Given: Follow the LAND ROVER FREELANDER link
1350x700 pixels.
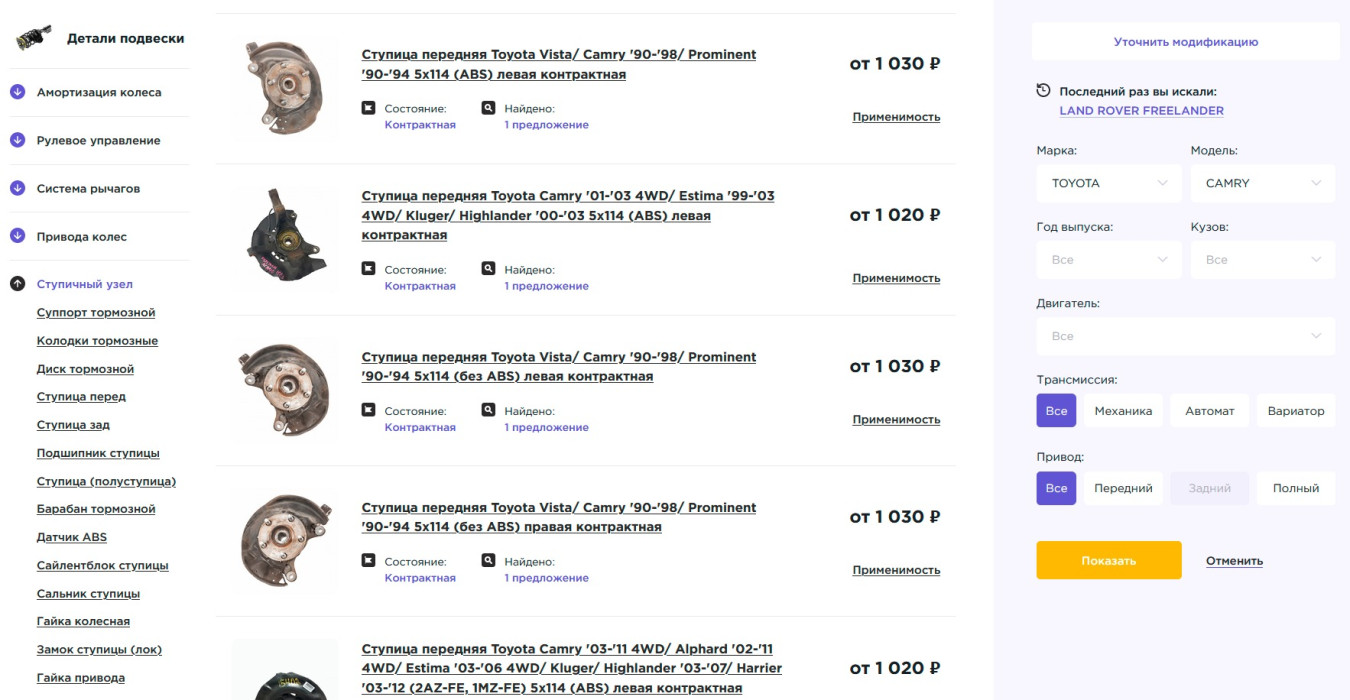Looking at the screenshot, I should (1141, 111).
